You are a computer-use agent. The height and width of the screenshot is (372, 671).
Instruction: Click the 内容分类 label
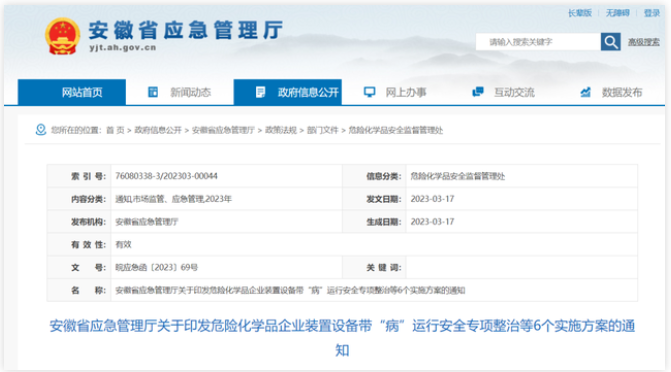[88, 199]
